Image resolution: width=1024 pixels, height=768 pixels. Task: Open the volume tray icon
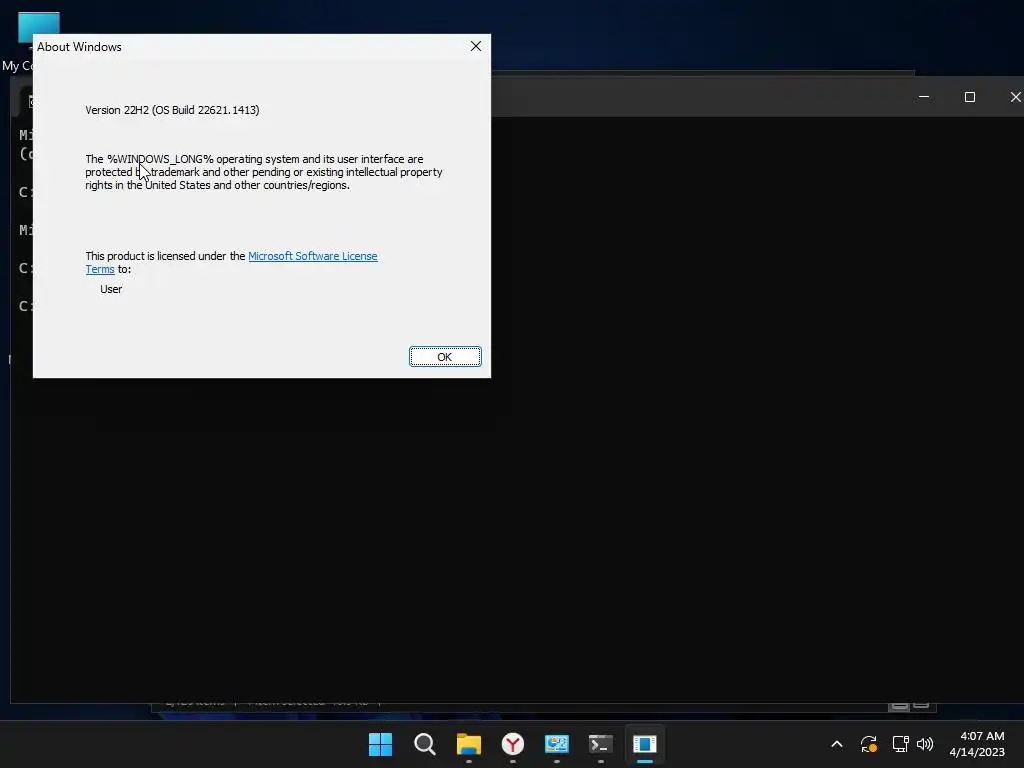pos(925,744)
